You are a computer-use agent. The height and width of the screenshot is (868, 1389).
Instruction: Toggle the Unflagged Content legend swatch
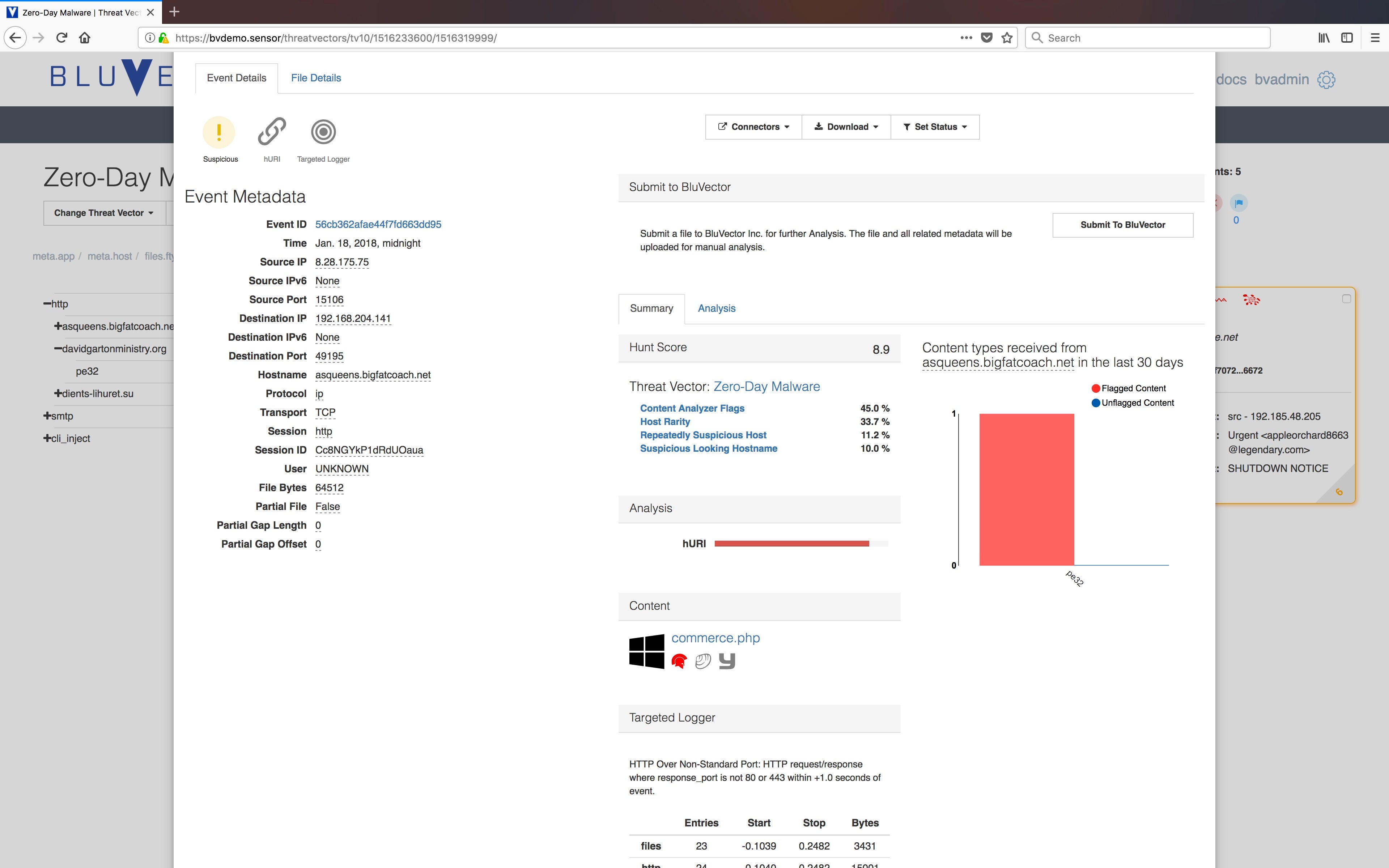[x=1095, y=403]
